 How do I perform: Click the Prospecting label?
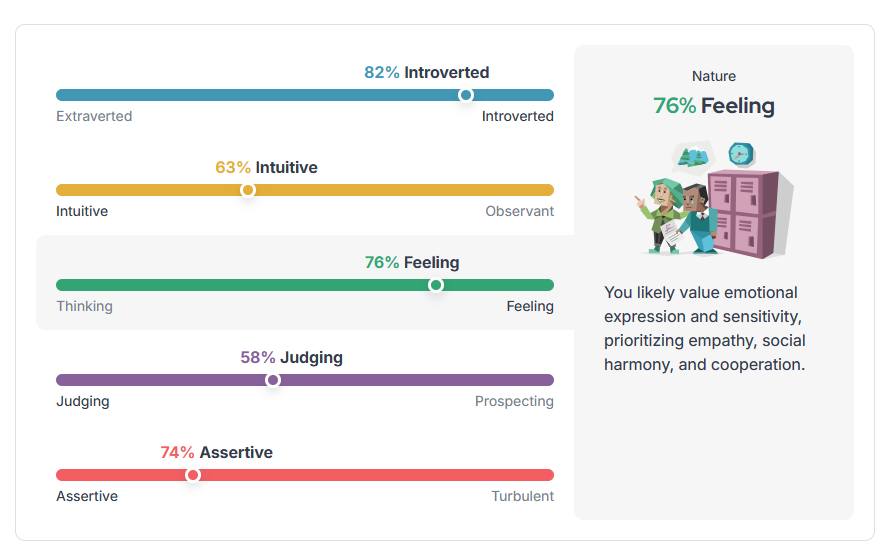tap(514, 401)
